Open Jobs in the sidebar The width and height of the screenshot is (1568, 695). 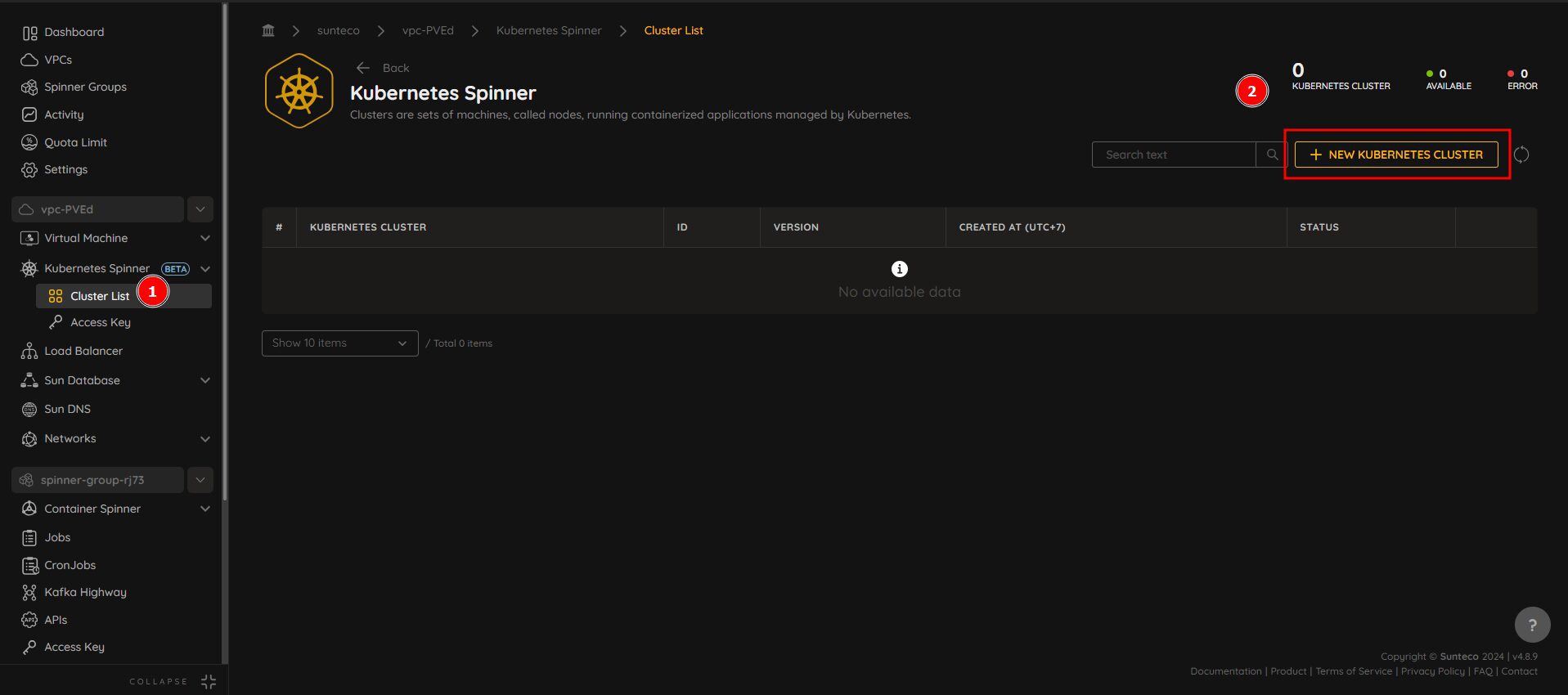pyautogui.click(x=46, y=537)
